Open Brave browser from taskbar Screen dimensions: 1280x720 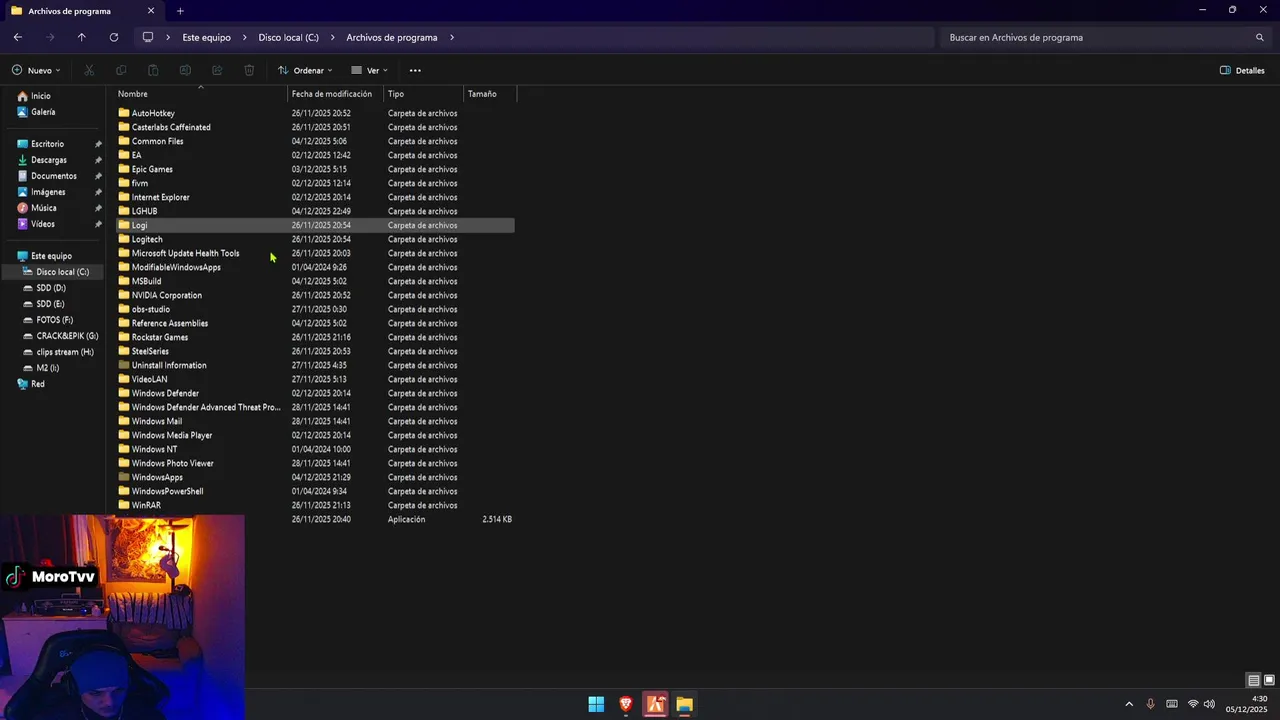(626, 704)
